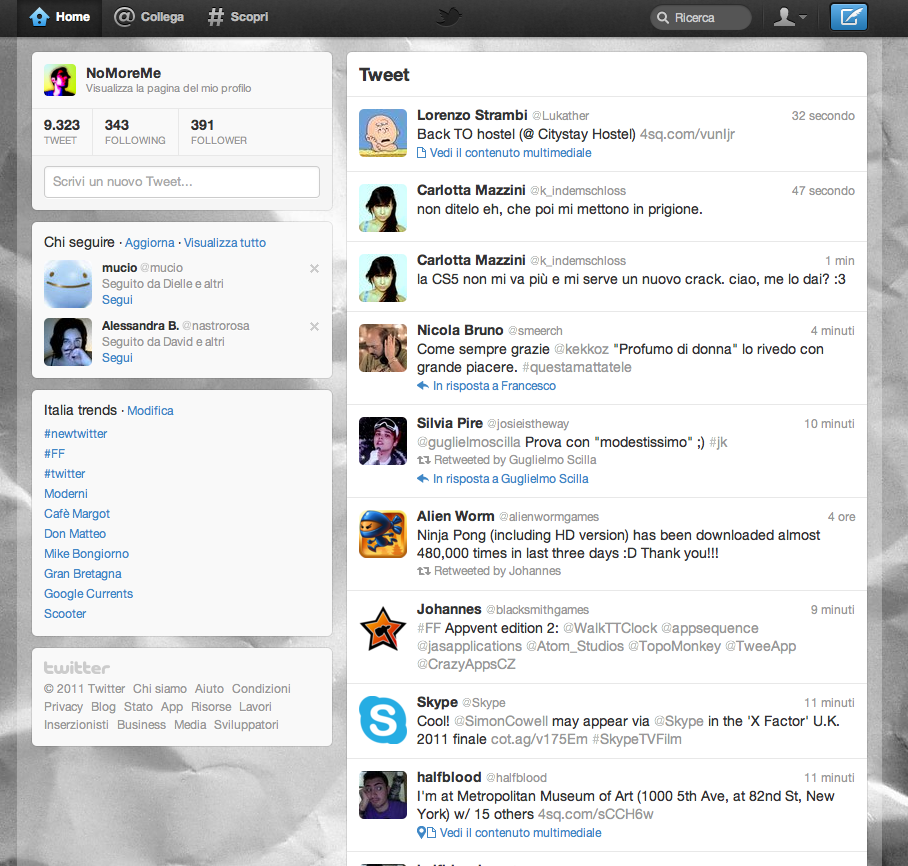Click the Ricerca search field
908x866 pixels.
[x=701, y=17]
